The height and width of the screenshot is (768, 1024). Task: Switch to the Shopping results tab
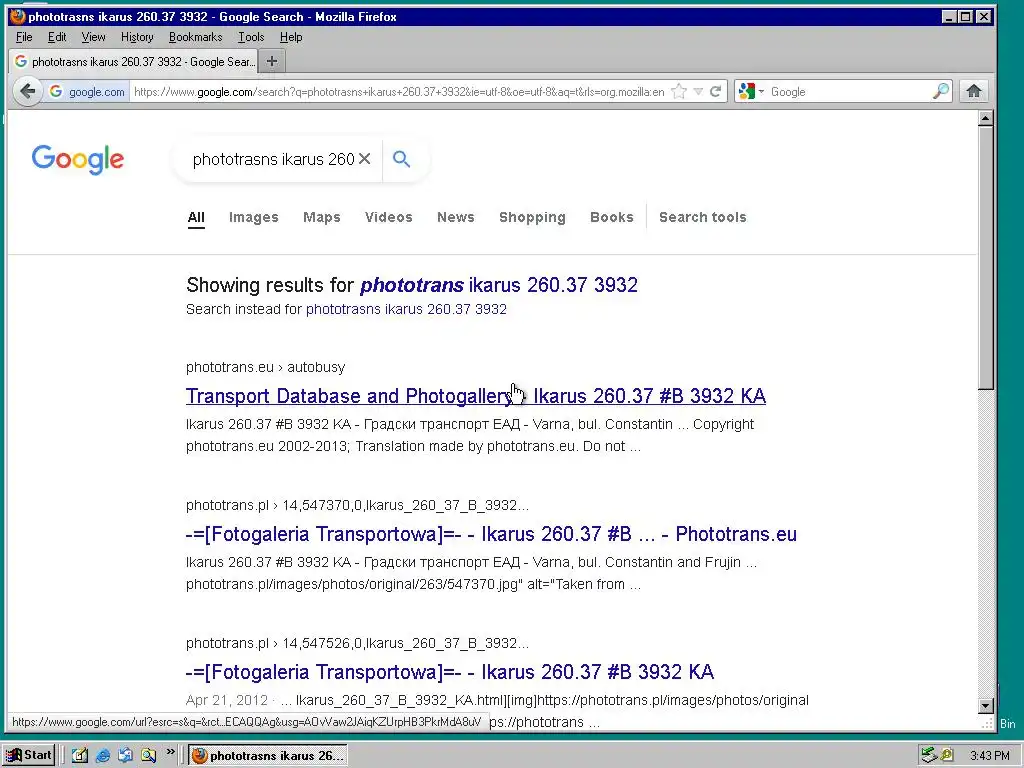[532, 217]
